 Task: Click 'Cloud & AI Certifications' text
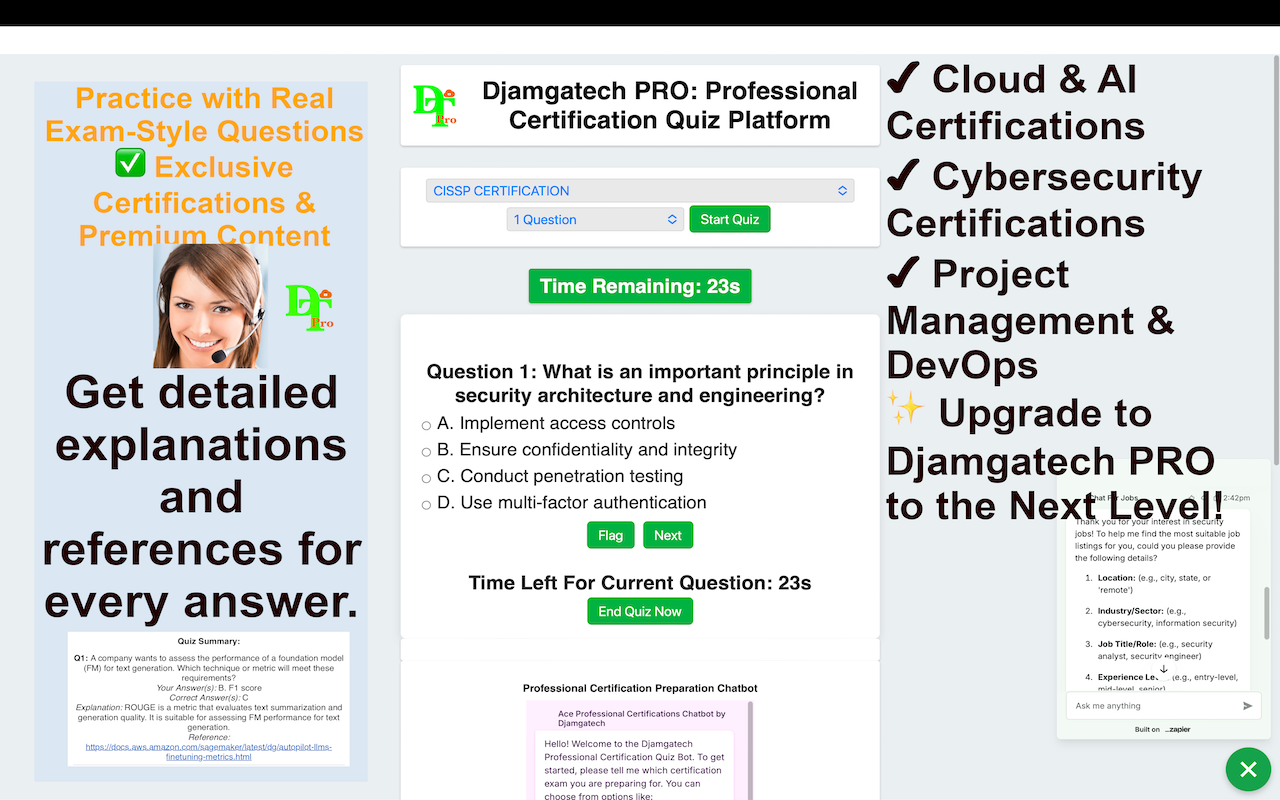tap(1015, 102)
